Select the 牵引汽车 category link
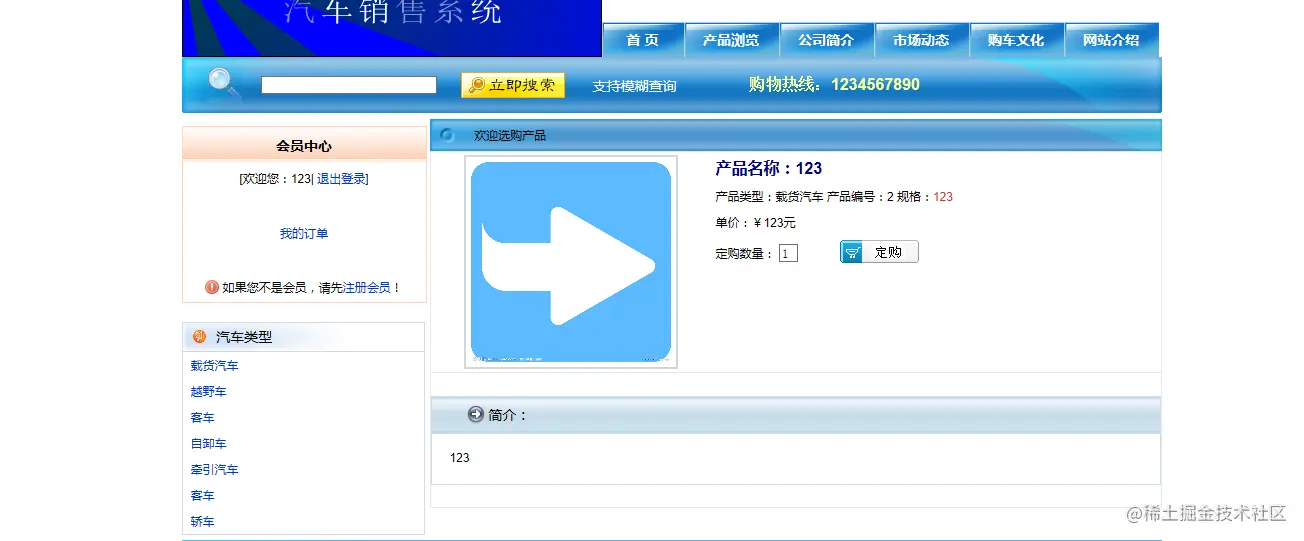The width and height of the screenshot is (1304, 541). [x=215, y=470]
